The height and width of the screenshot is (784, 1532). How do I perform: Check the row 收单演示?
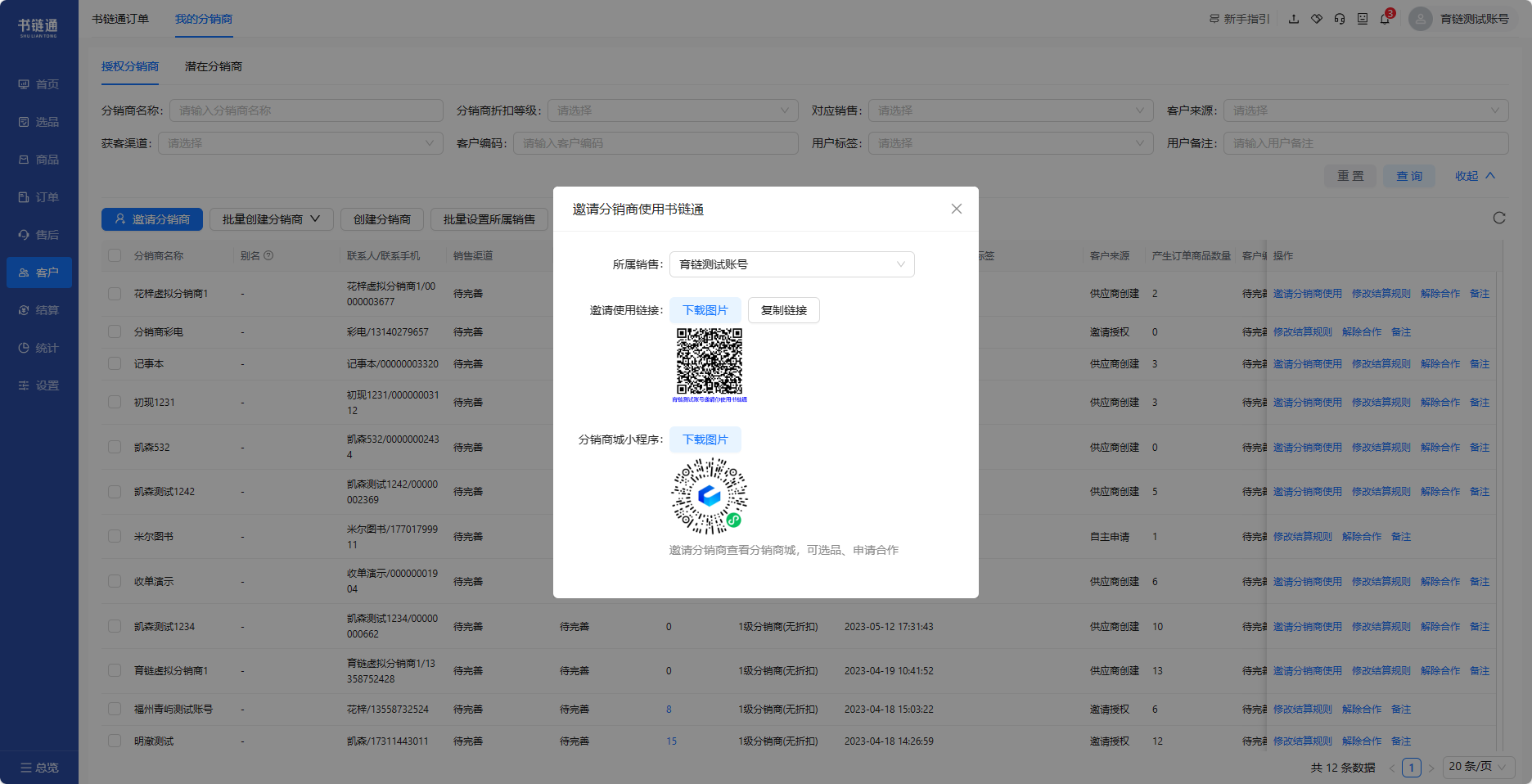point(115,581)
